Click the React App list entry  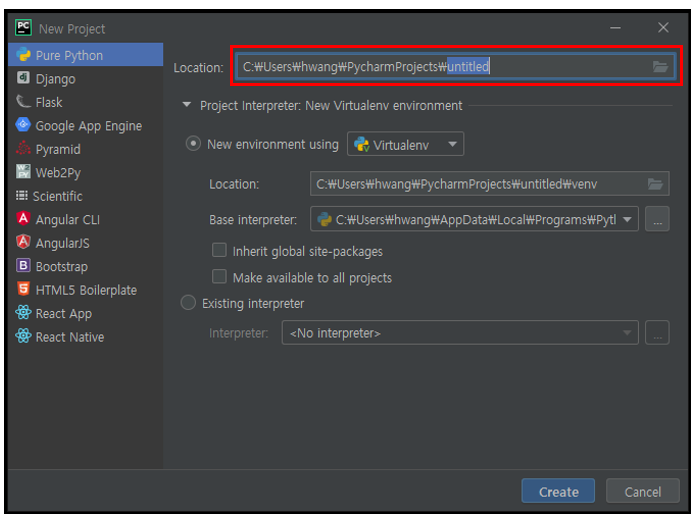point(86,314)
